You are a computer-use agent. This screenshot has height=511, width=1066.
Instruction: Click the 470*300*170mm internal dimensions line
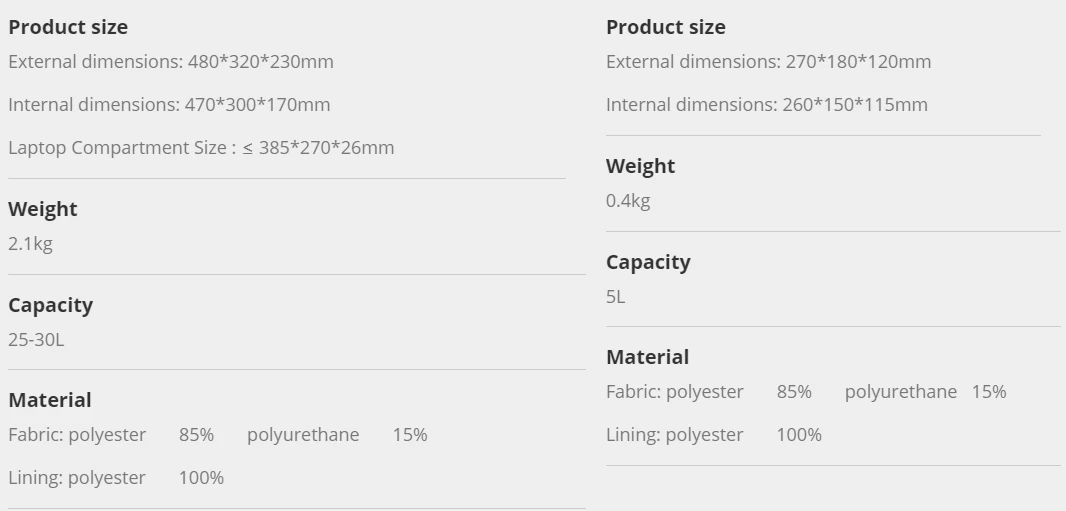pos(169,105)
